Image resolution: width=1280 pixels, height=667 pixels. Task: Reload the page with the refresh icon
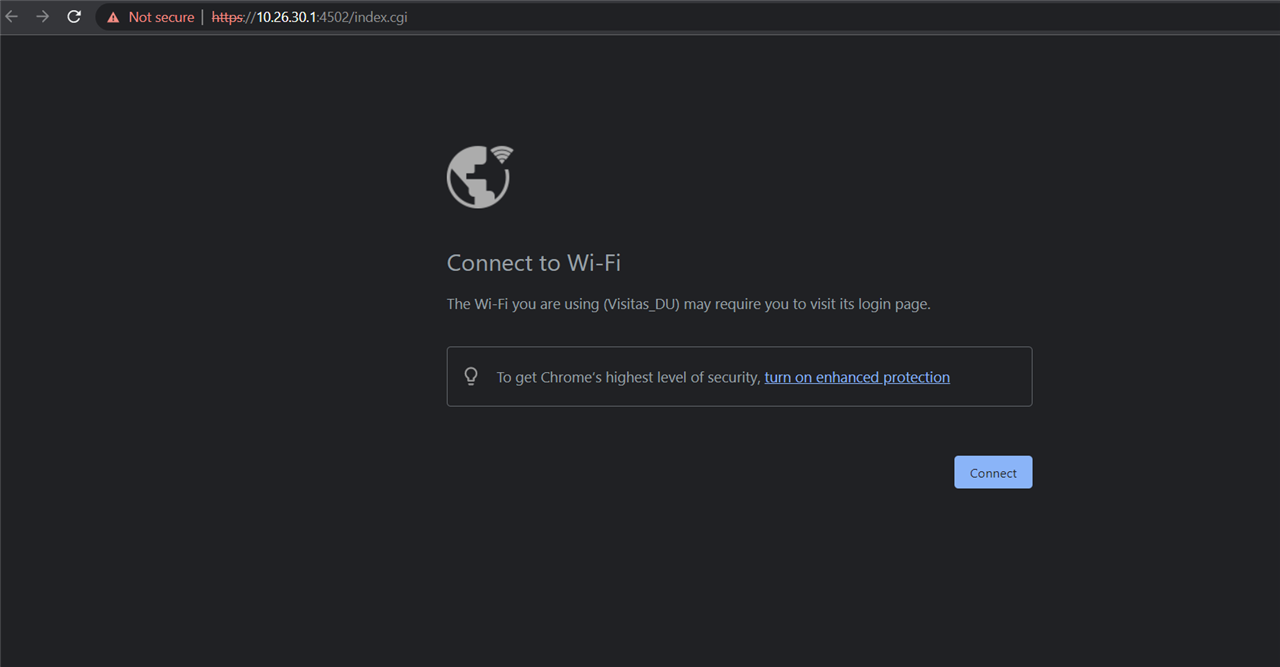[74, 17]
